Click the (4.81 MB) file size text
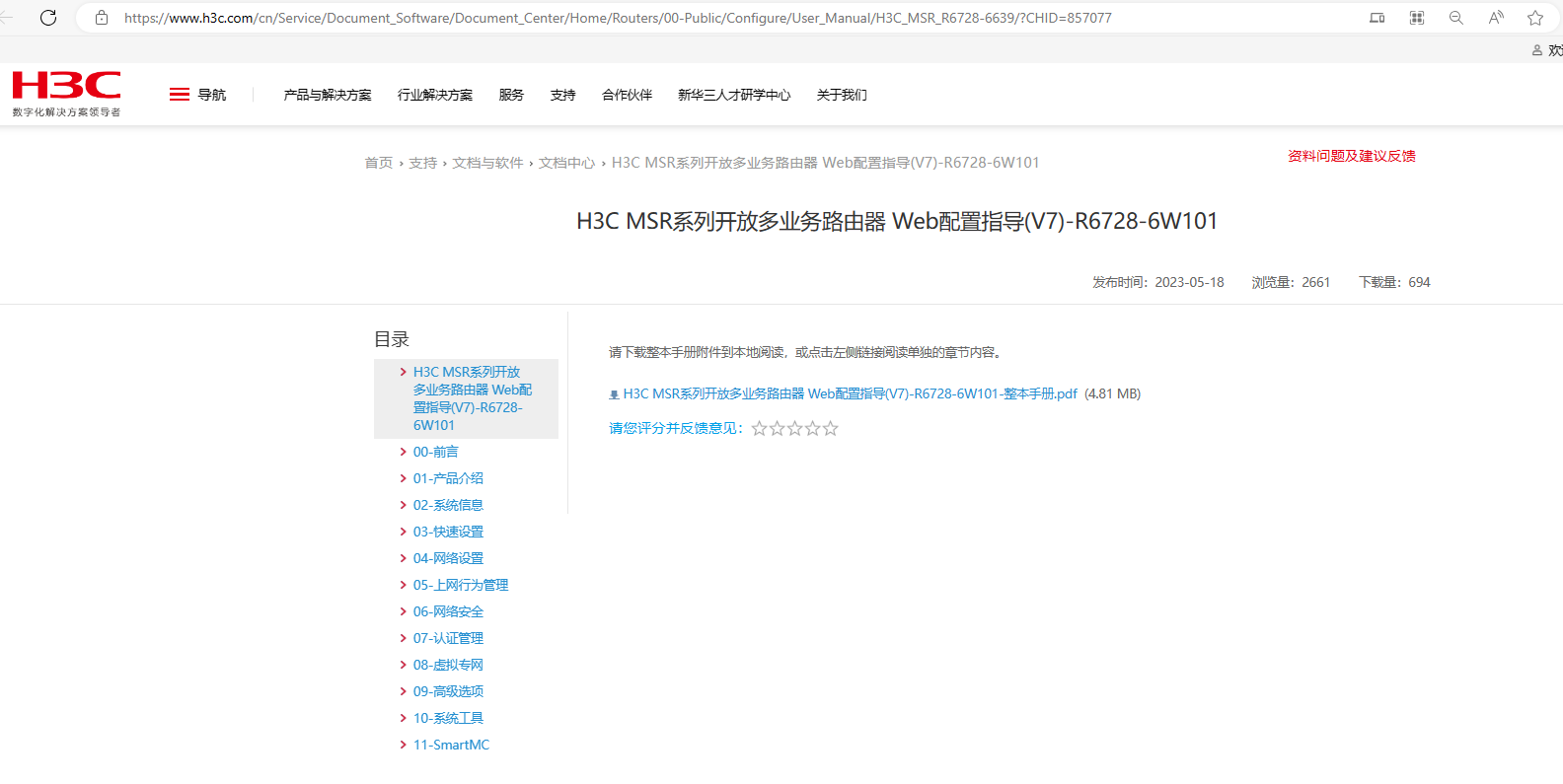The image size is (1563, 784). point(1113,393)
